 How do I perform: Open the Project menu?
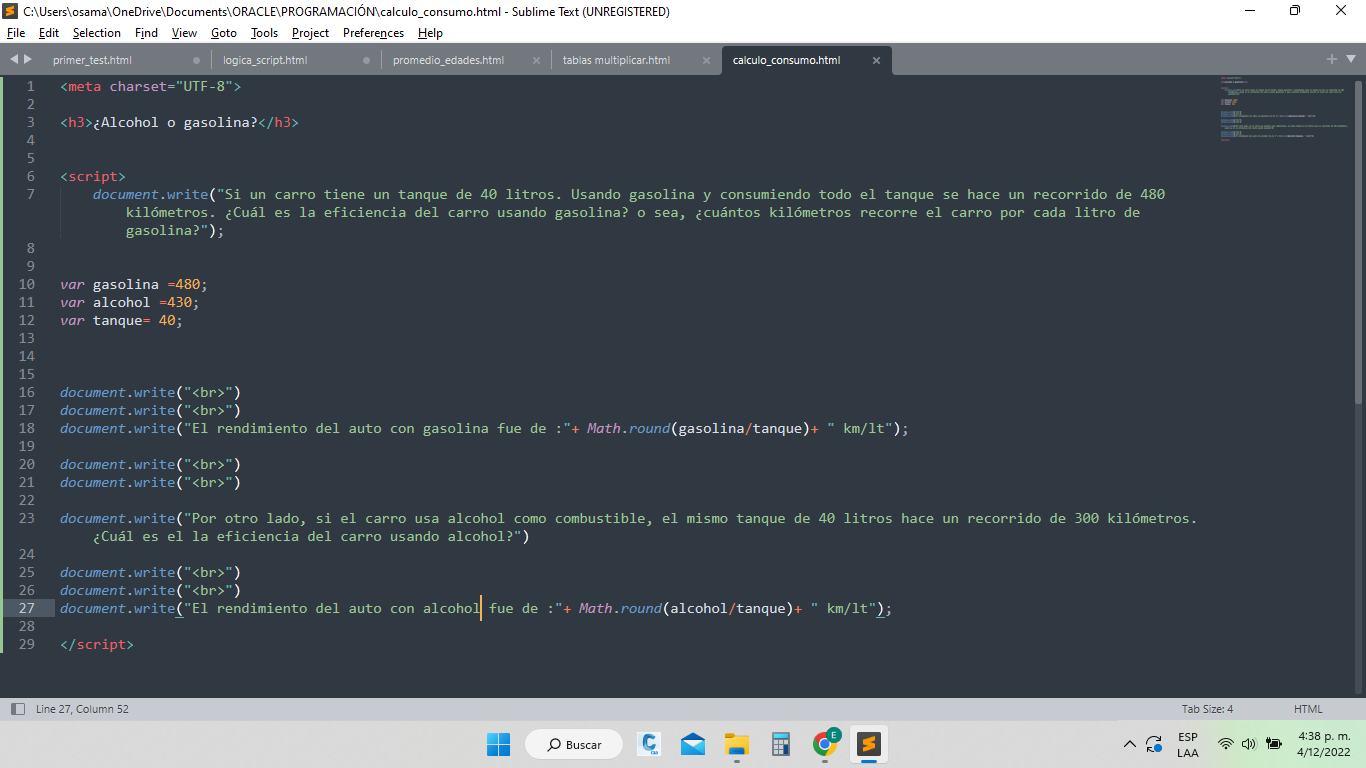[310, 33]
